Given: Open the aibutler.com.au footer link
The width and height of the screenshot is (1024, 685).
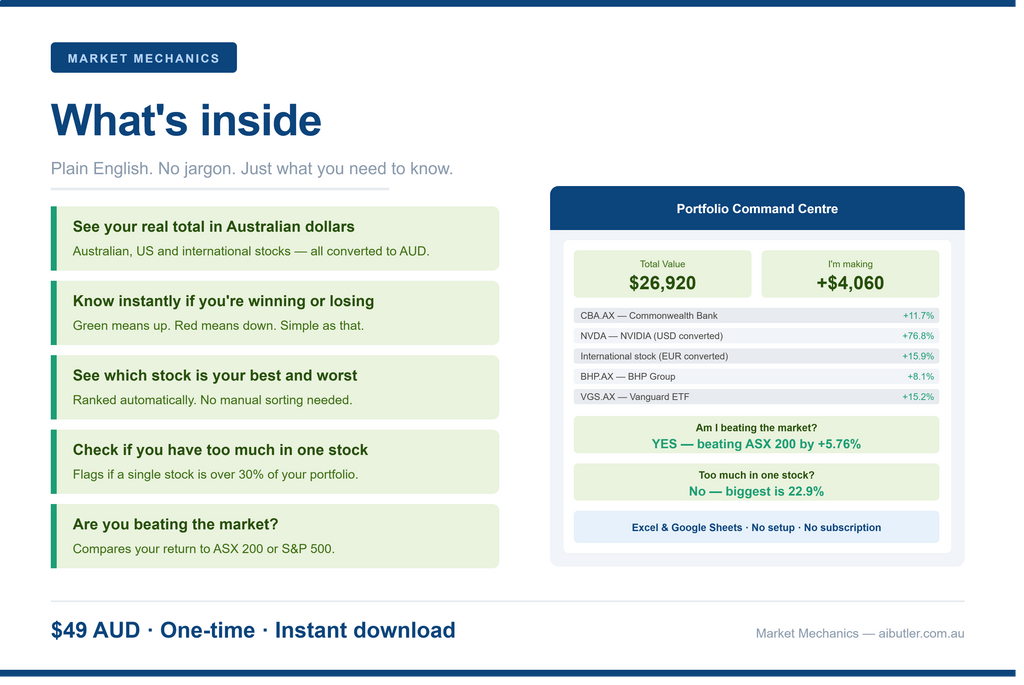Looking at the screenshot, I should pos(921,633).
